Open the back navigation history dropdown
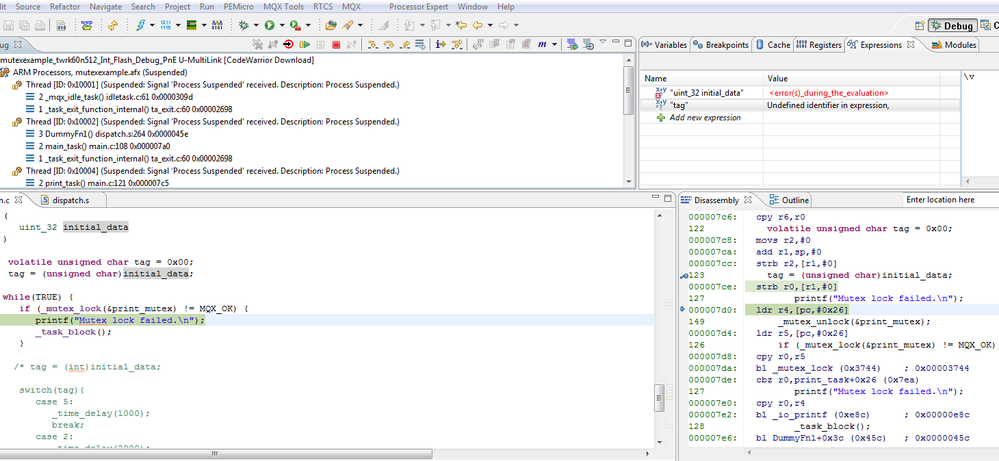Viewport: 999px width, 461px height. click(x=490, y=25)
